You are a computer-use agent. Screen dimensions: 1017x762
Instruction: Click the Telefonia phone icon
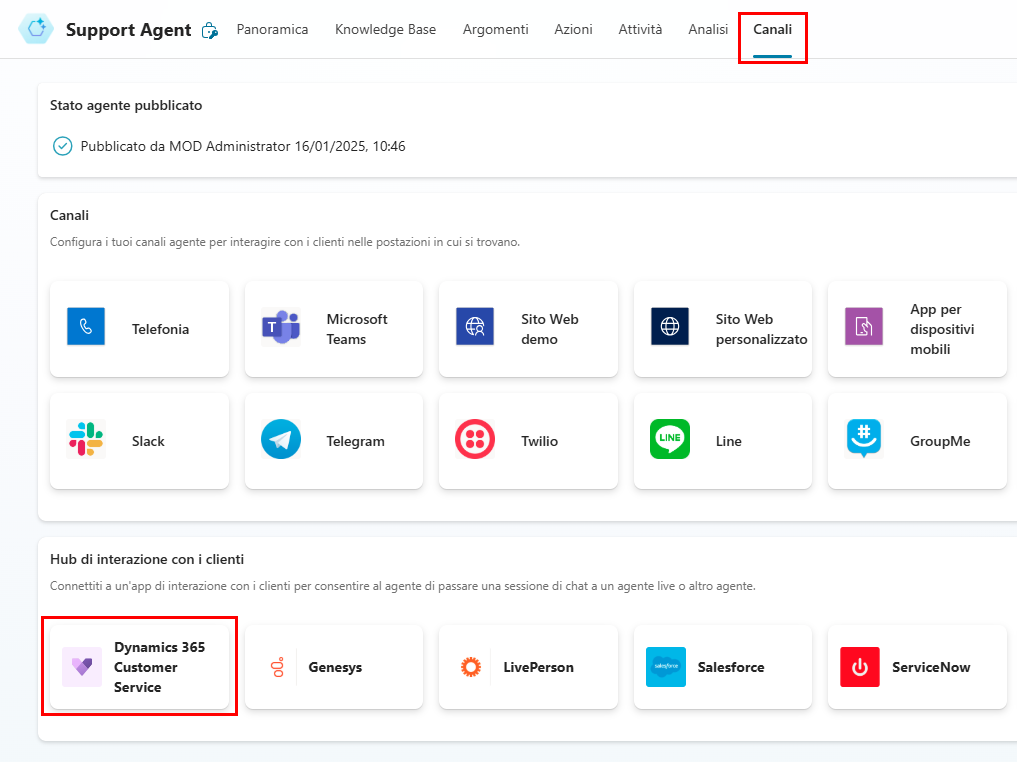point(86,326)
